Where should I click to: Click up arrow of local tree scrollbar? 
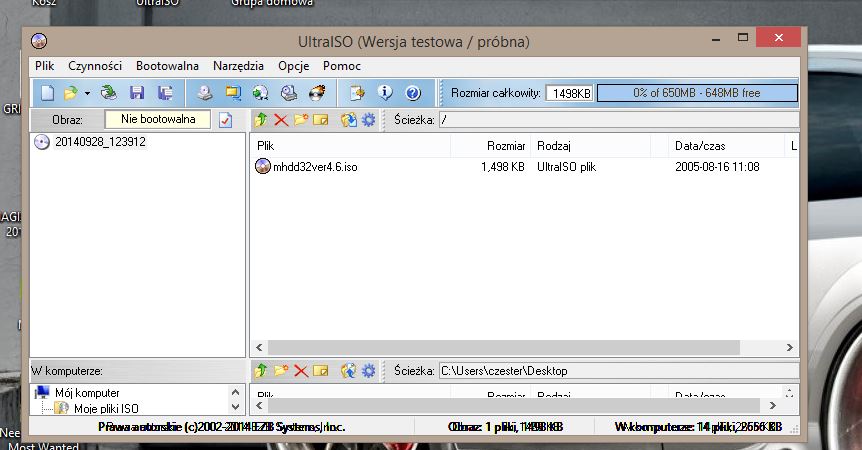(x=235, y=392)
